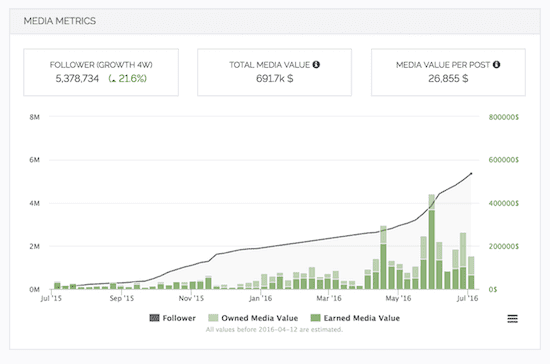Click the 26,855 $ per post value

point(448,79)
